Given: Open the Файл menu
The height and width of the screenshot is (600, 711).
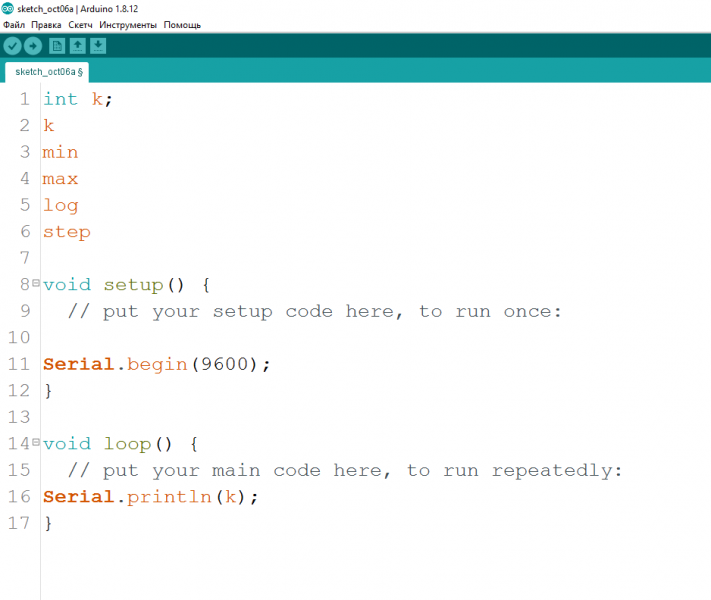Looking at the screenshot, I should click(14, 24).
